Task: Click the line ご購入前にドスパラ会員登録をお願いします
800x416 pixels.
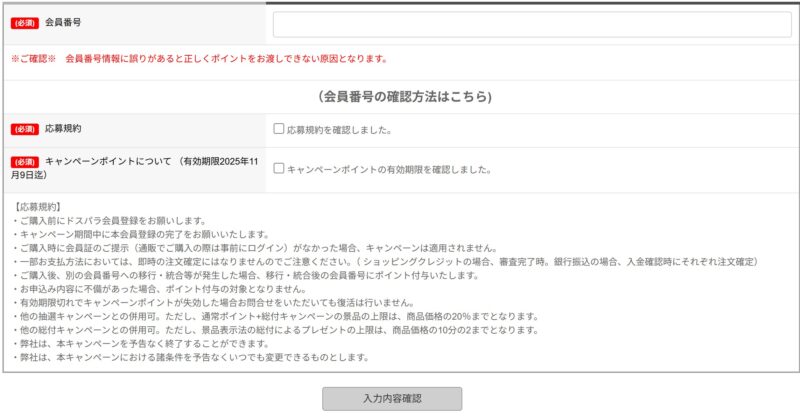Action: pyautogui.click(x=109, y=221)
